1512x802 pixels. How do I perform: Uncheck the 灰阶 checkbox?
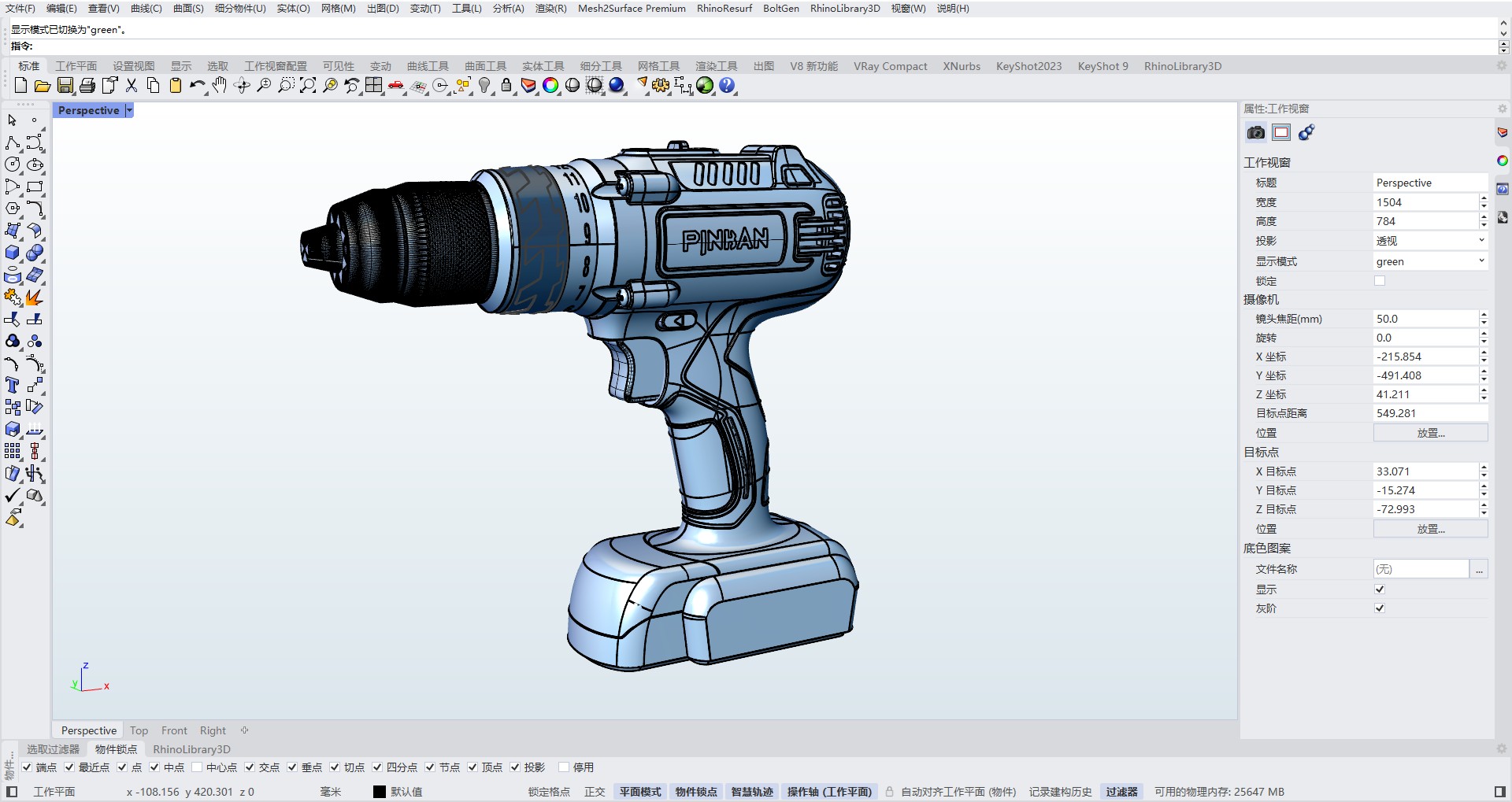(1380, 608)
